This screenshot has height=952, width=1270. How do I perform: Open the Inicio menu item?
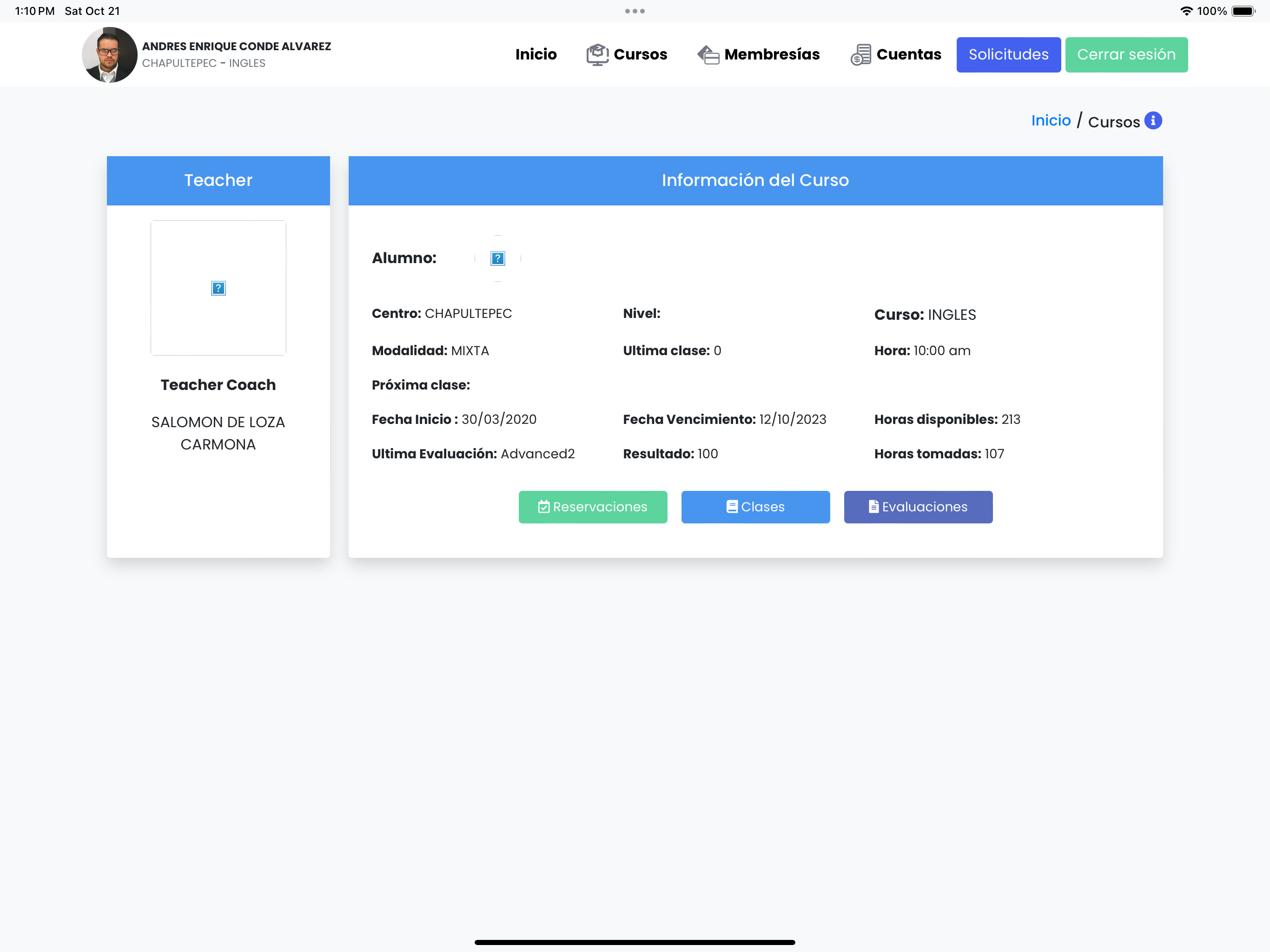coord(536,54)
